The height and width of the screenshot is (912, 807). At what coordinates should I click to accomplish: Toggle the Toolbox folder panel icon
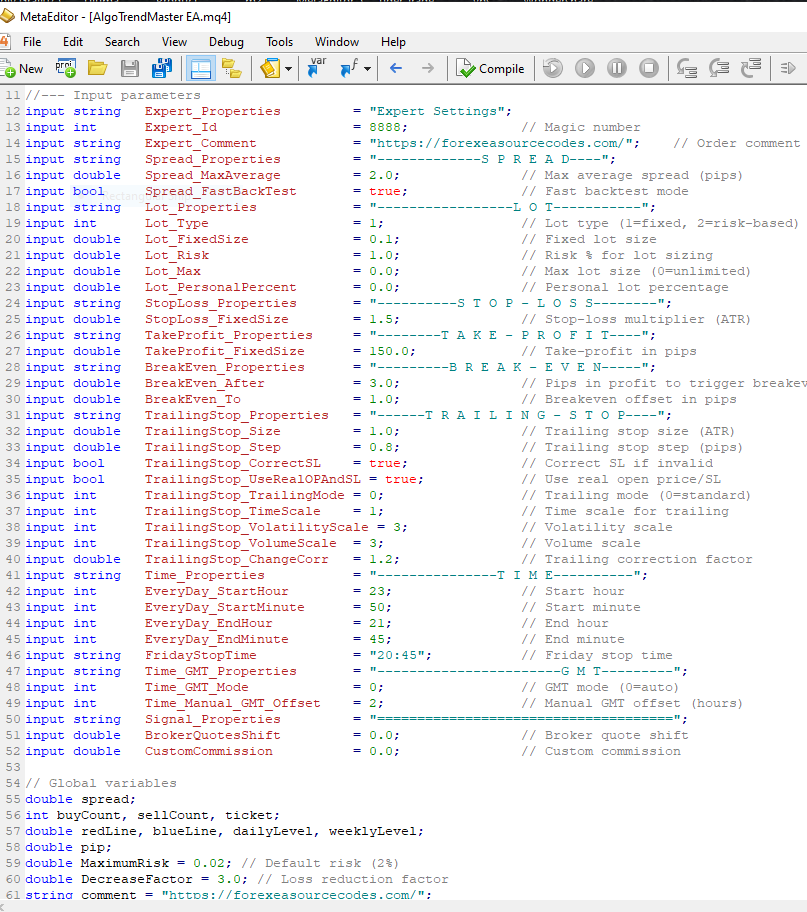232,69
